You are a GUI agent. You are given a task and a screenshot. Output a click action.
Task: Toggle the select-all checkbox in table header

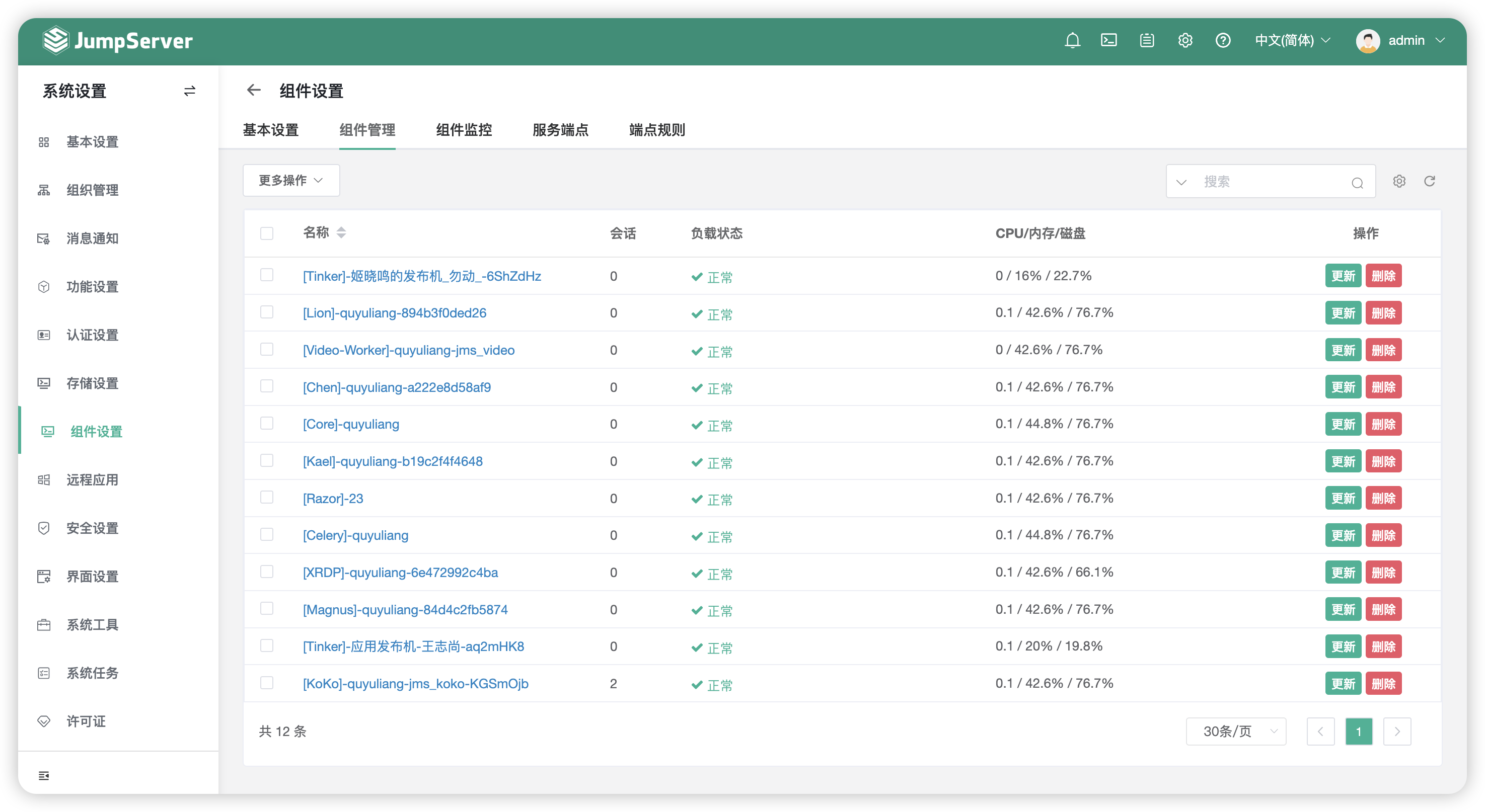(x=266, y=233)
